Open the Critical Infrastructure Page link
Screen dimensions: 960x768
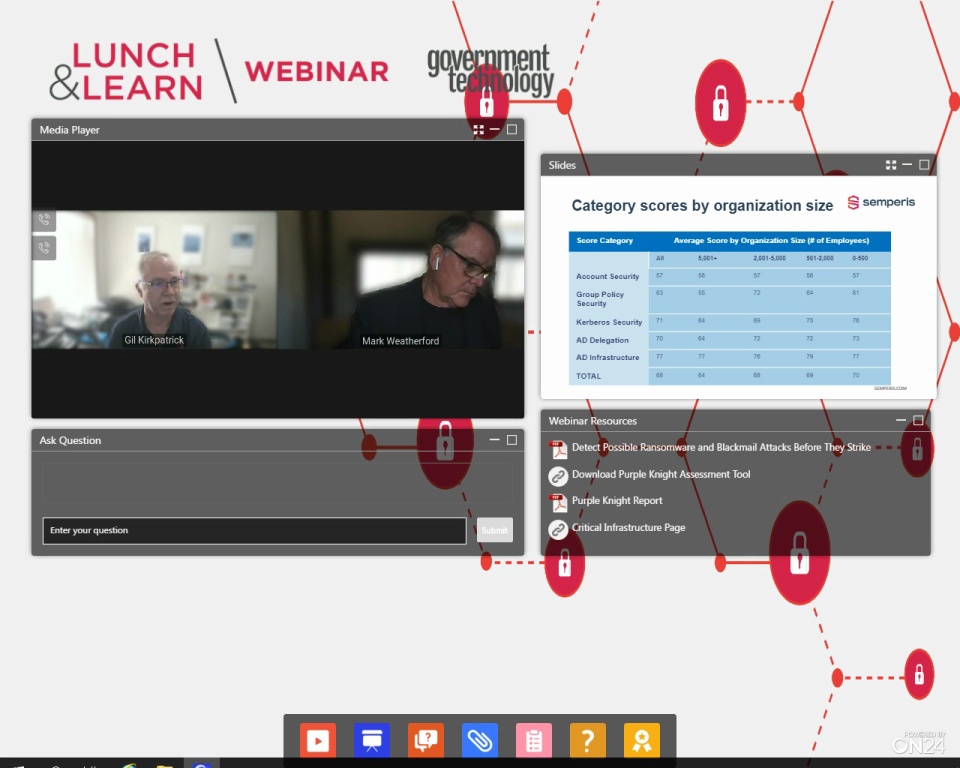click(628, 528)
